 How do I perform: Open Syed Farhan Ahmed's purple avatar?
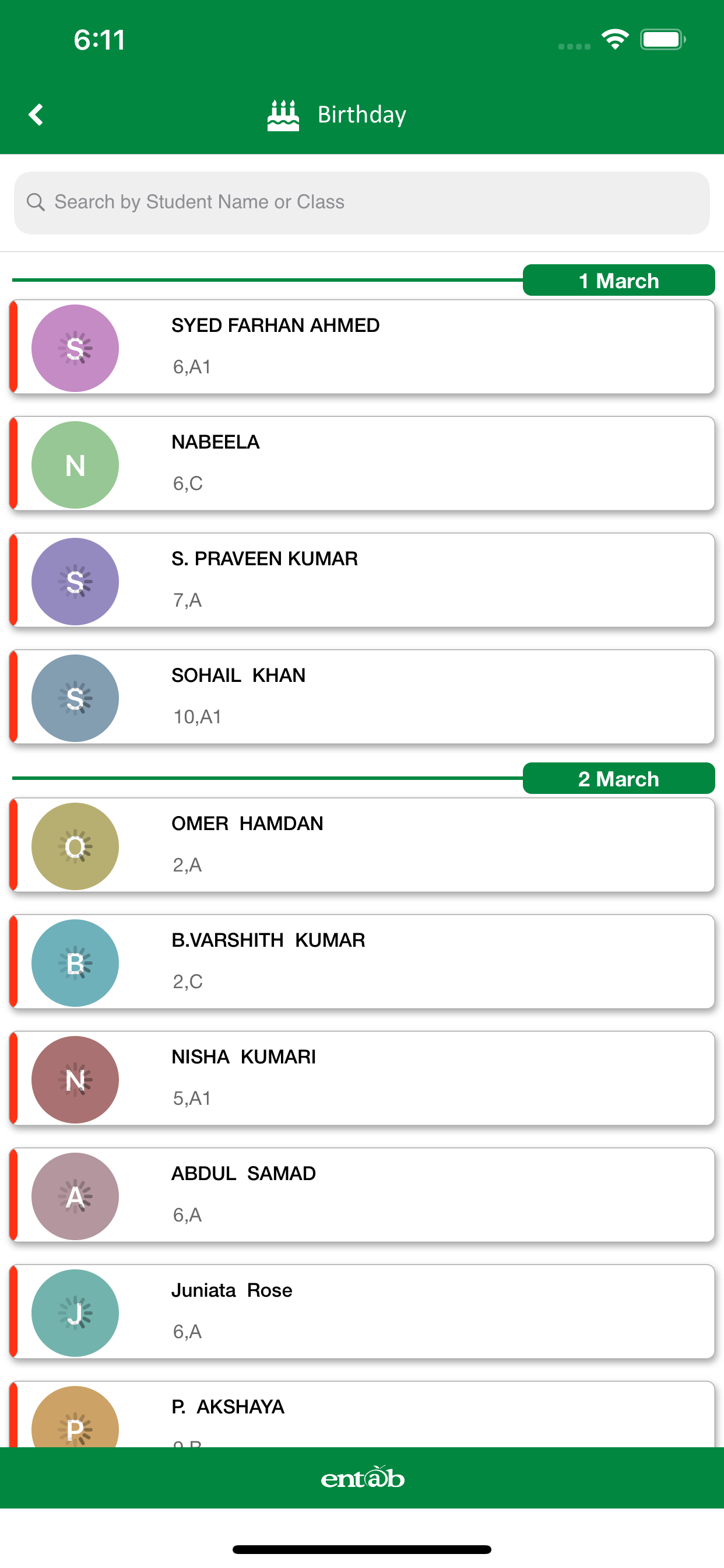tap(75, 348)
